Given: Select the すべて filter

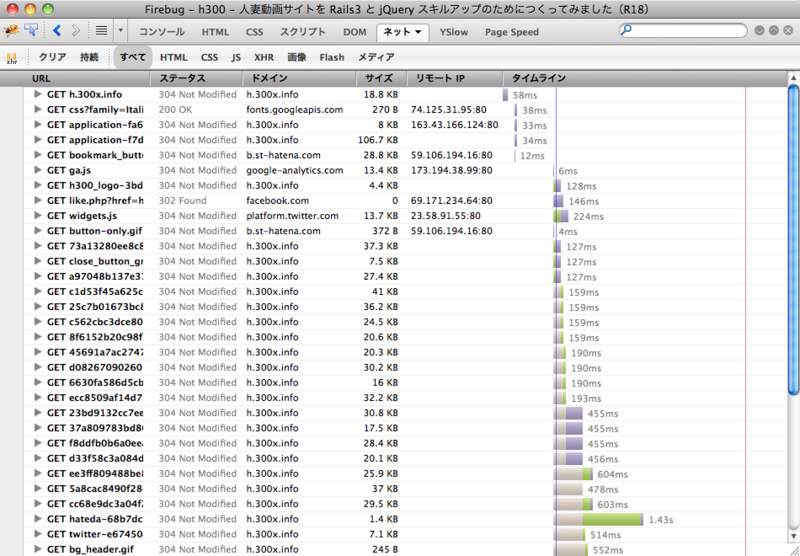Looking at the screenshot, I should 133,57.
